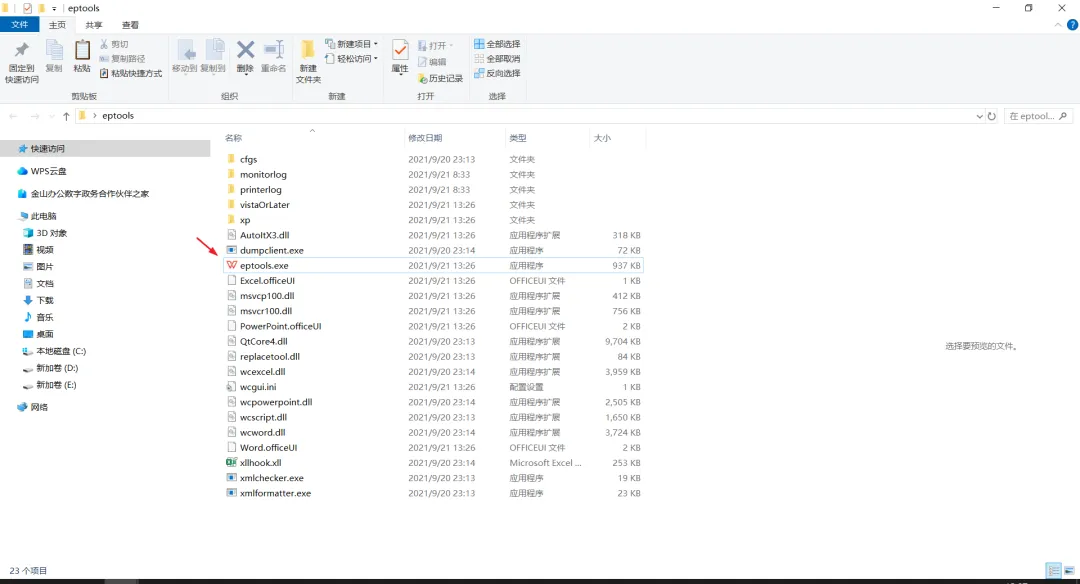The height and width of the screenshot is (584, 1080).
Task: Sort by Date modified column header
Action: 425,138
